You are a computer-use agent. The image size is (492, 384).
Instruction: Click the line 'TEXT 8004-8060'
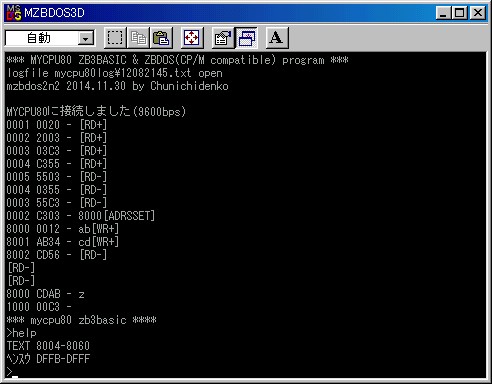point(48,346)
